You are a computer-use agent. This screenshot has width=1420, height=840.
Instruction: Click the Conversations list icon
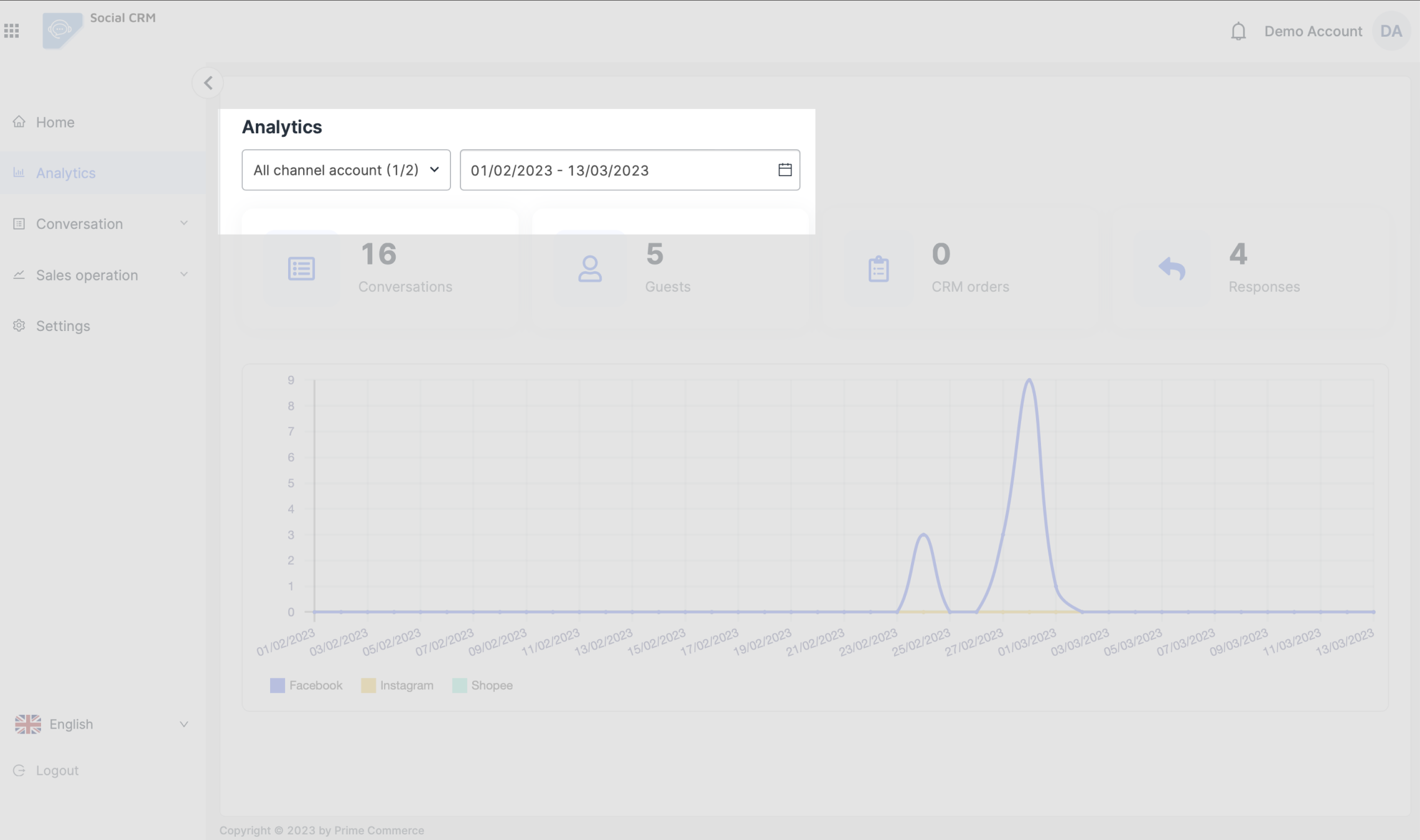coord(301,269)
